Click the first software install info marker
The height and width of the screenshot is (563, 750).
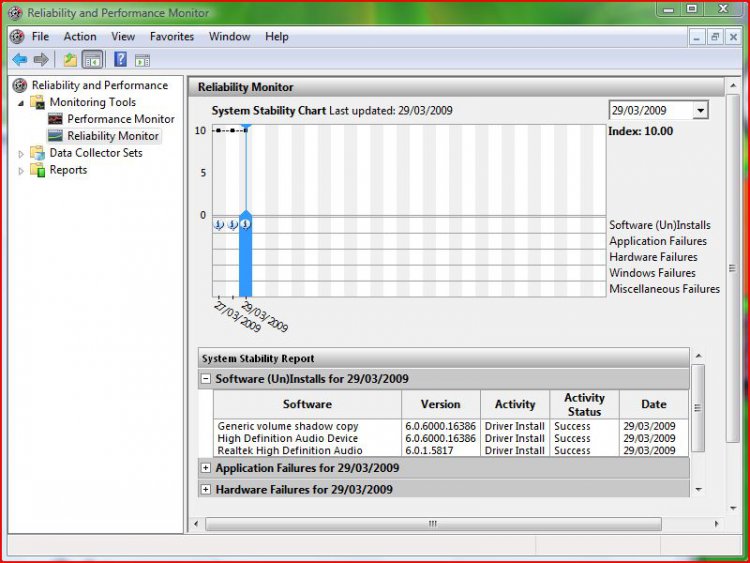(219, 224)
